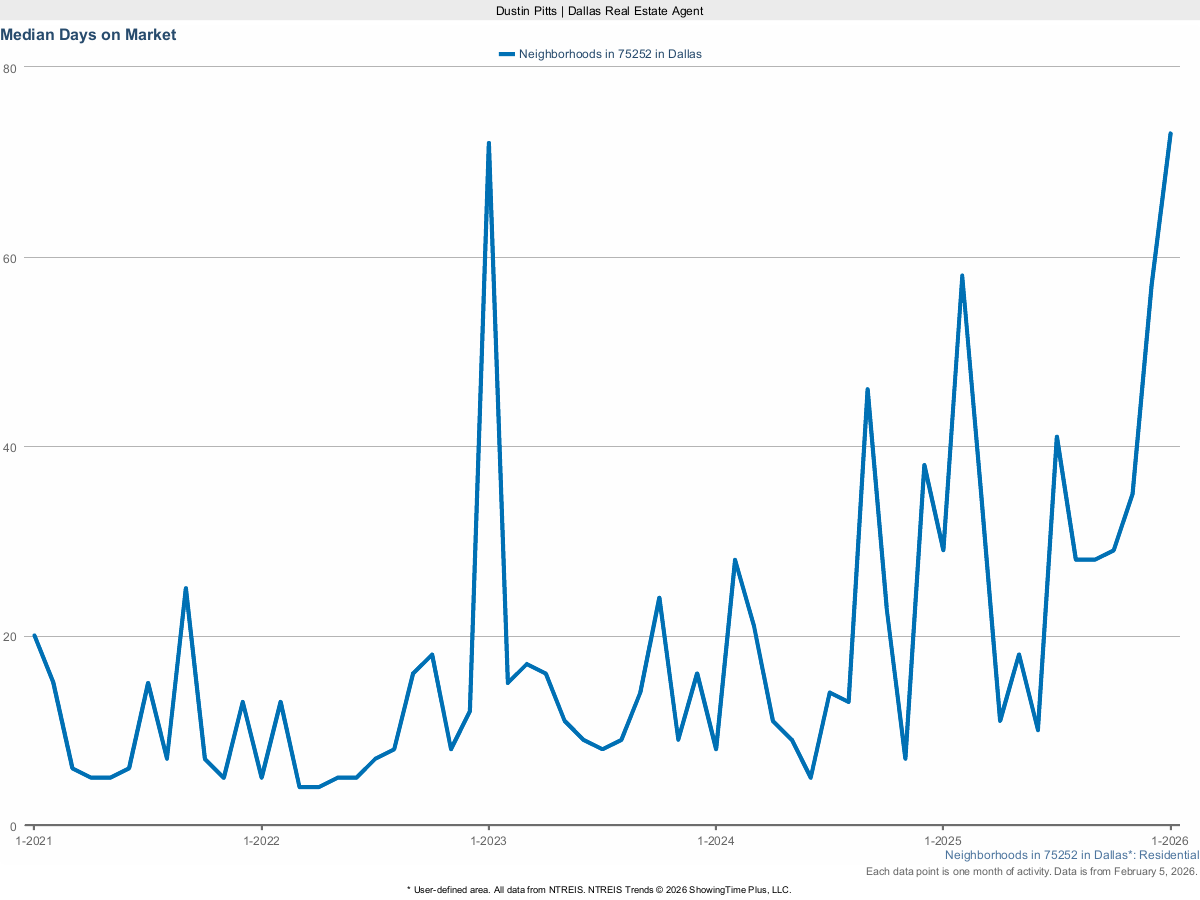The width and height of the screenshot is (1200, 900).
Task: Click the '60' y-axis label
Action: pos(10,257)
